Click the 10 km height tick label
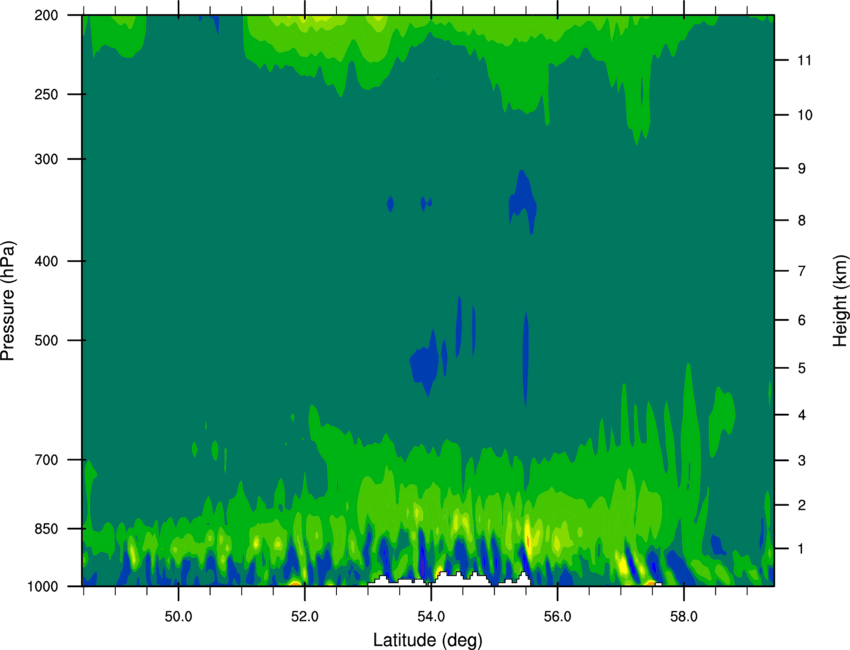 click(805, 115)
